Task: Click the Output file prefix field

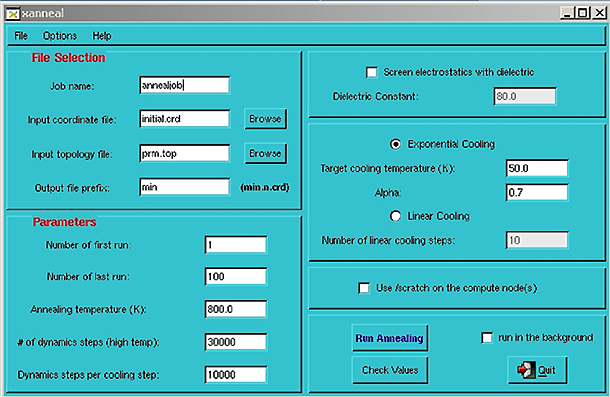Action: 184,187
